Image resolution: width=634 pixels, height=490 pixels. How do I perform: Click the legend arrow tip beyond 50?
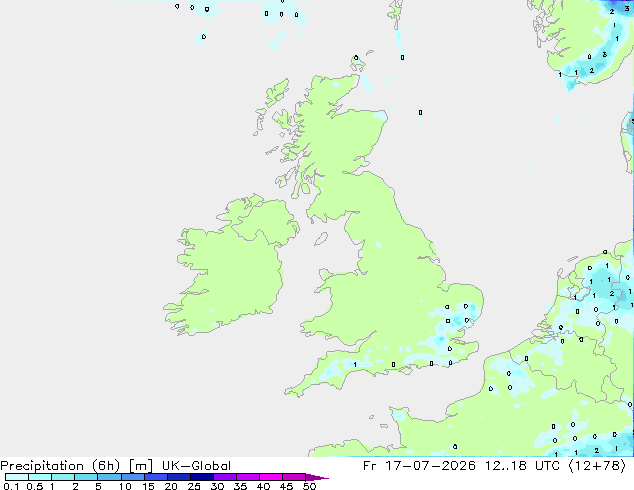click(317, 477)
